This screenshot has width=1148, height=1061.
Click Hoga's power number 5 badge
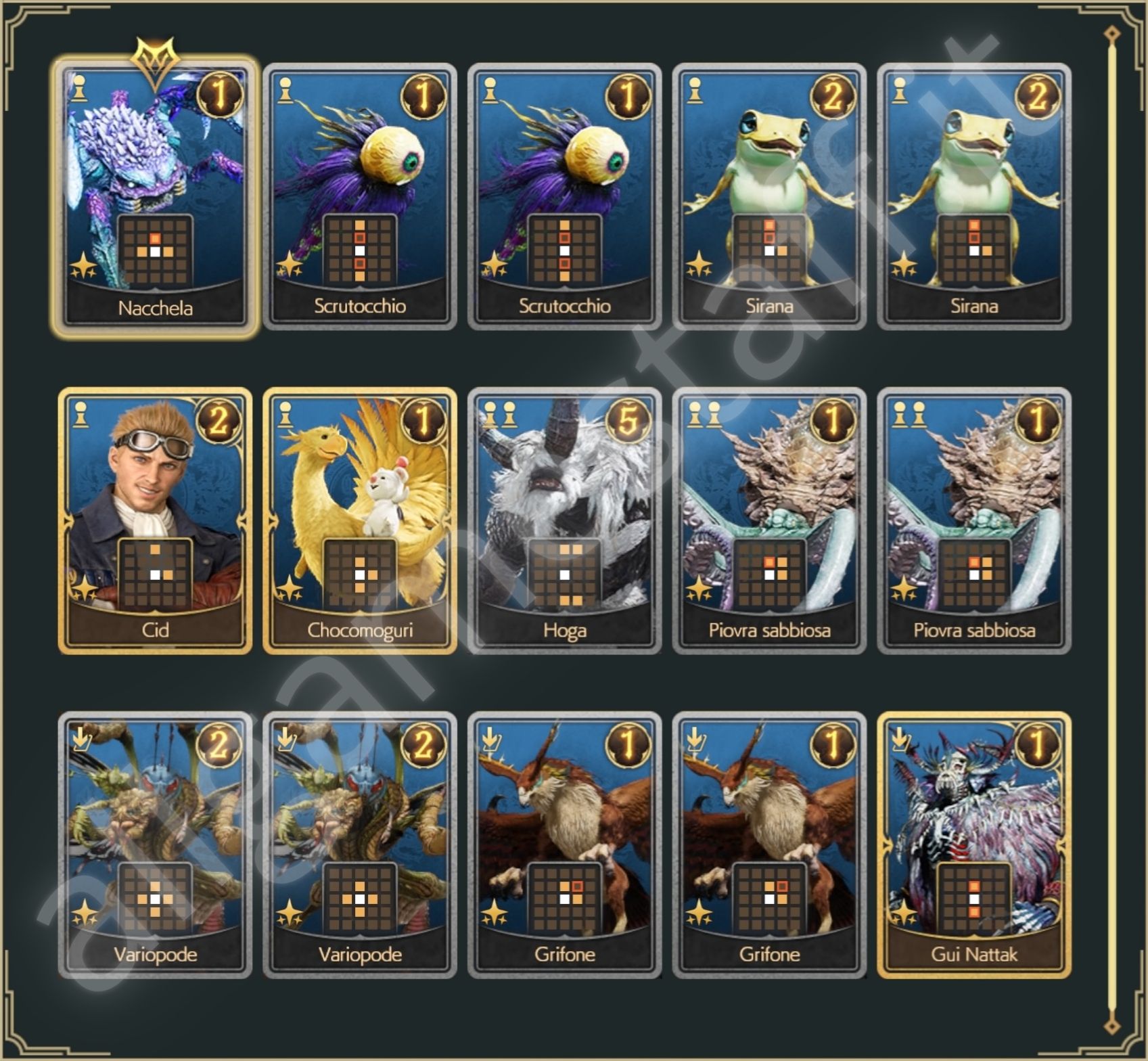click(628, 421)
